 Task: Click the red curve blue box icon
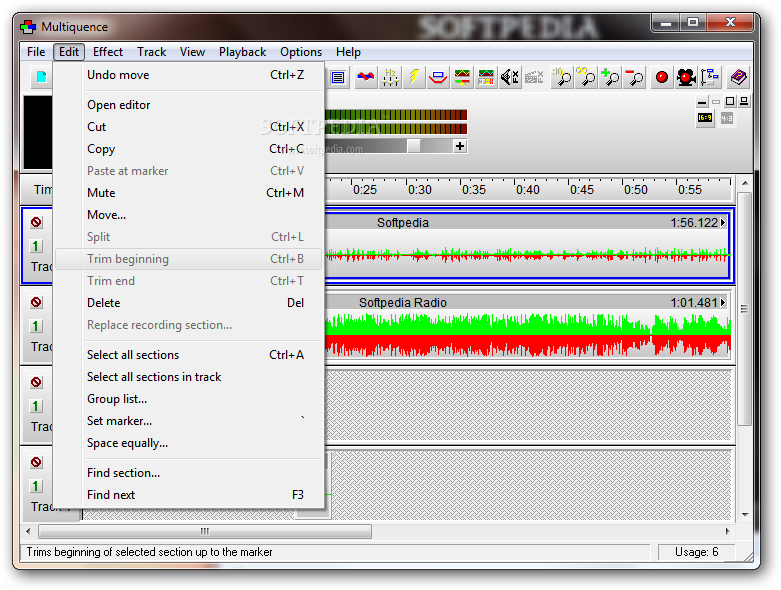pos(438,77)
